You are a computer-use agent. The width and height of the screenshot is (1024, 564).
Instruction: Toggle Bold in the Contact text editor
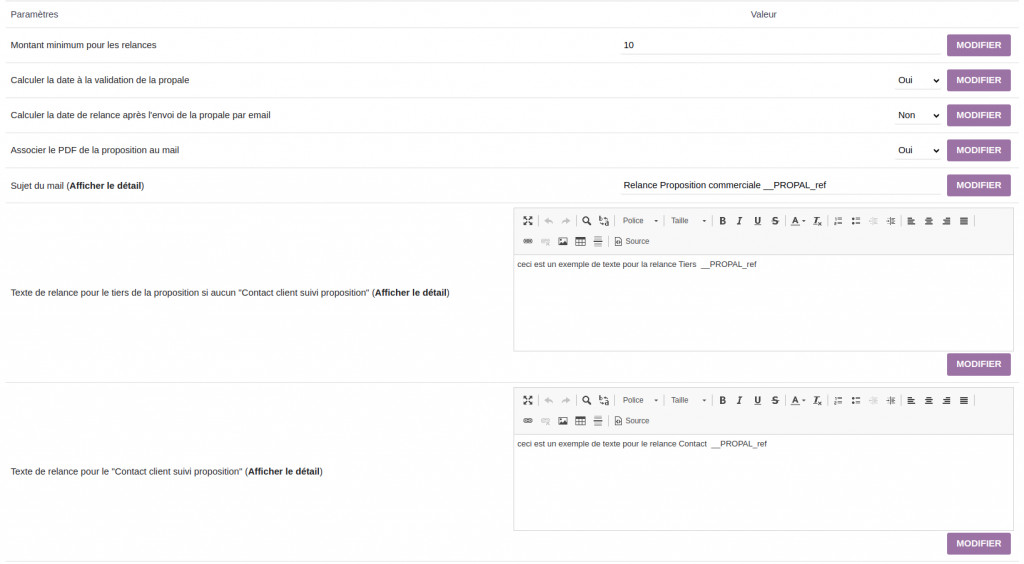tap(722, 400)
